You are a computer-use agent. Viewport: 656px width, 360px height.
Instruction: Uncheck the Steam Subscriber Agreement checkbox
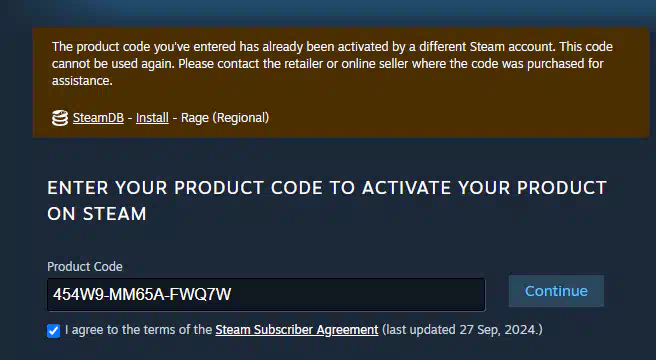coord(54,331)
